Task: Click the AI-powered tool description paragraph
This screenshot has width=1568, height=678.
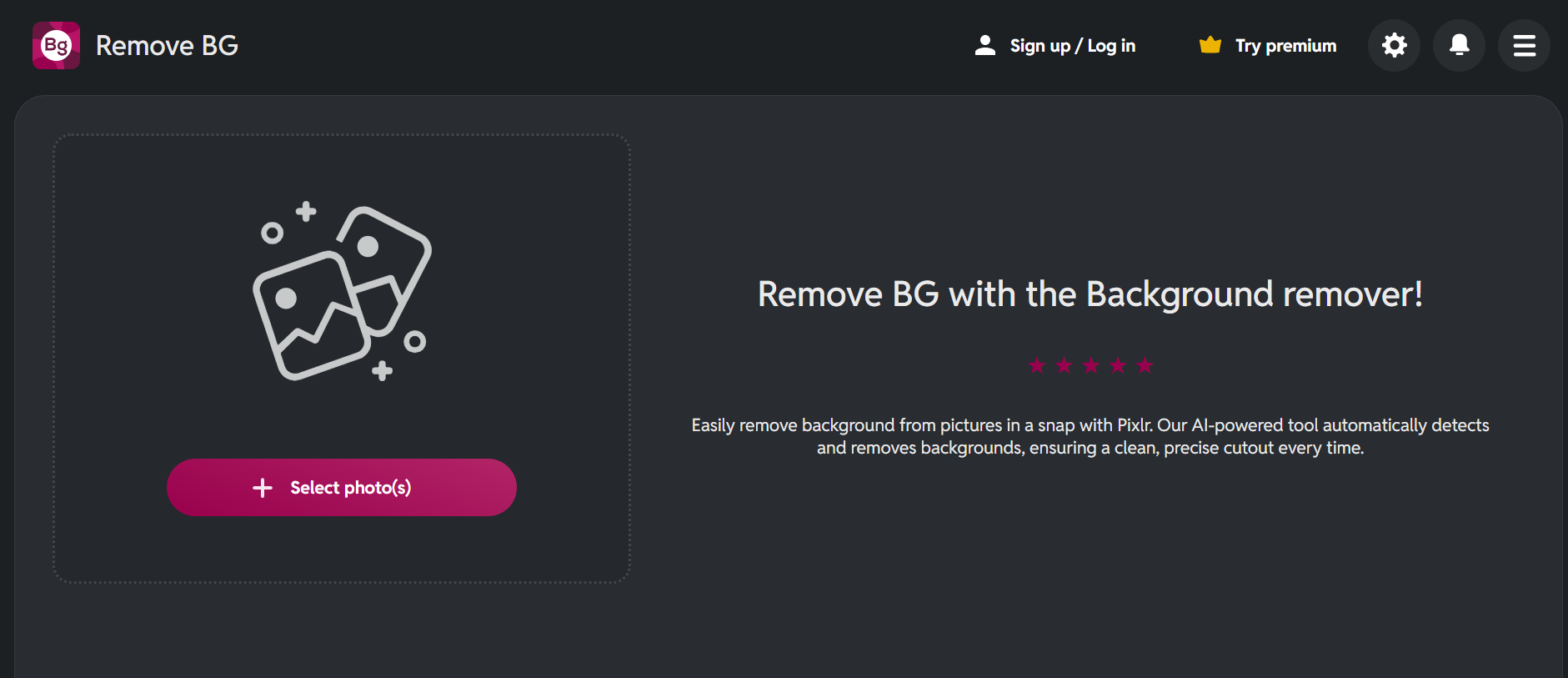Action: point(1090,436)
